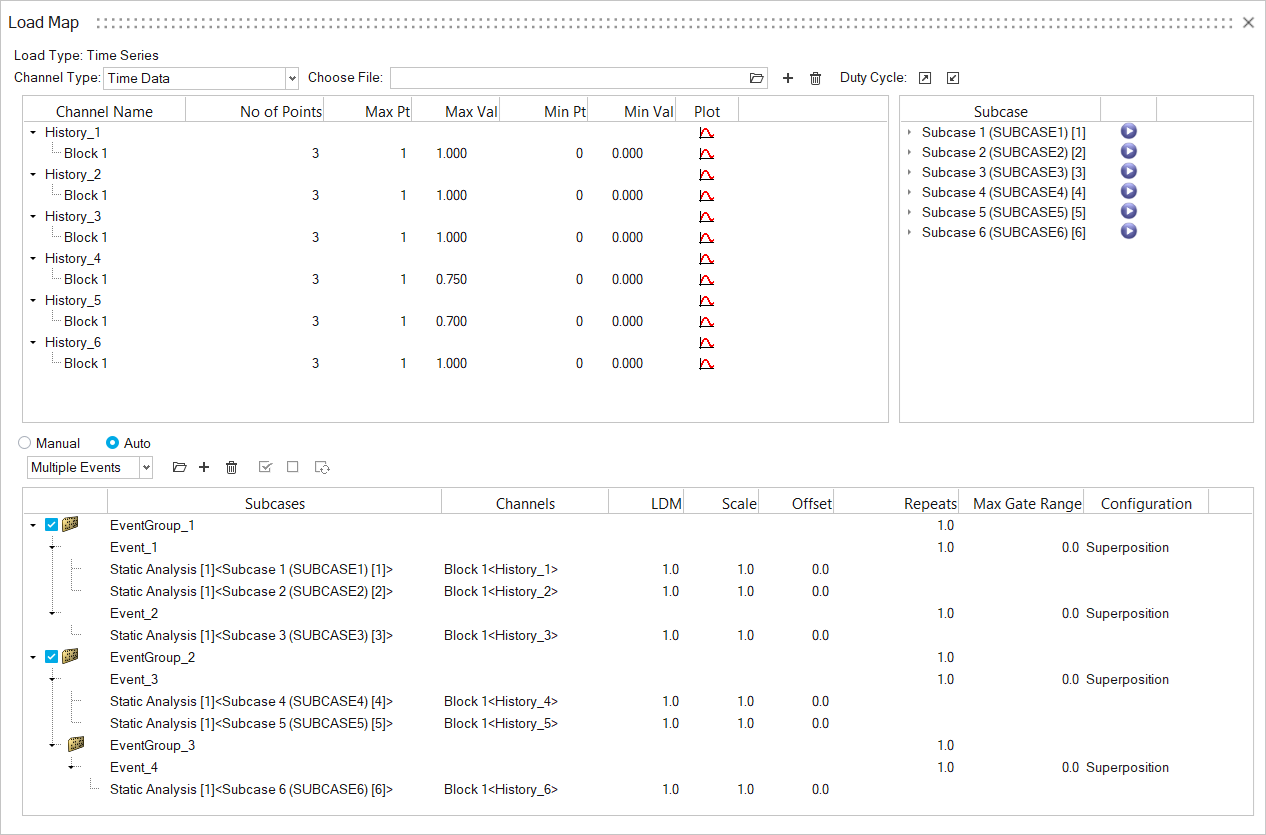The image size is (1266, 835).
Task: Click the Block 1<History_2> channel cell
Action: [501, 591]
